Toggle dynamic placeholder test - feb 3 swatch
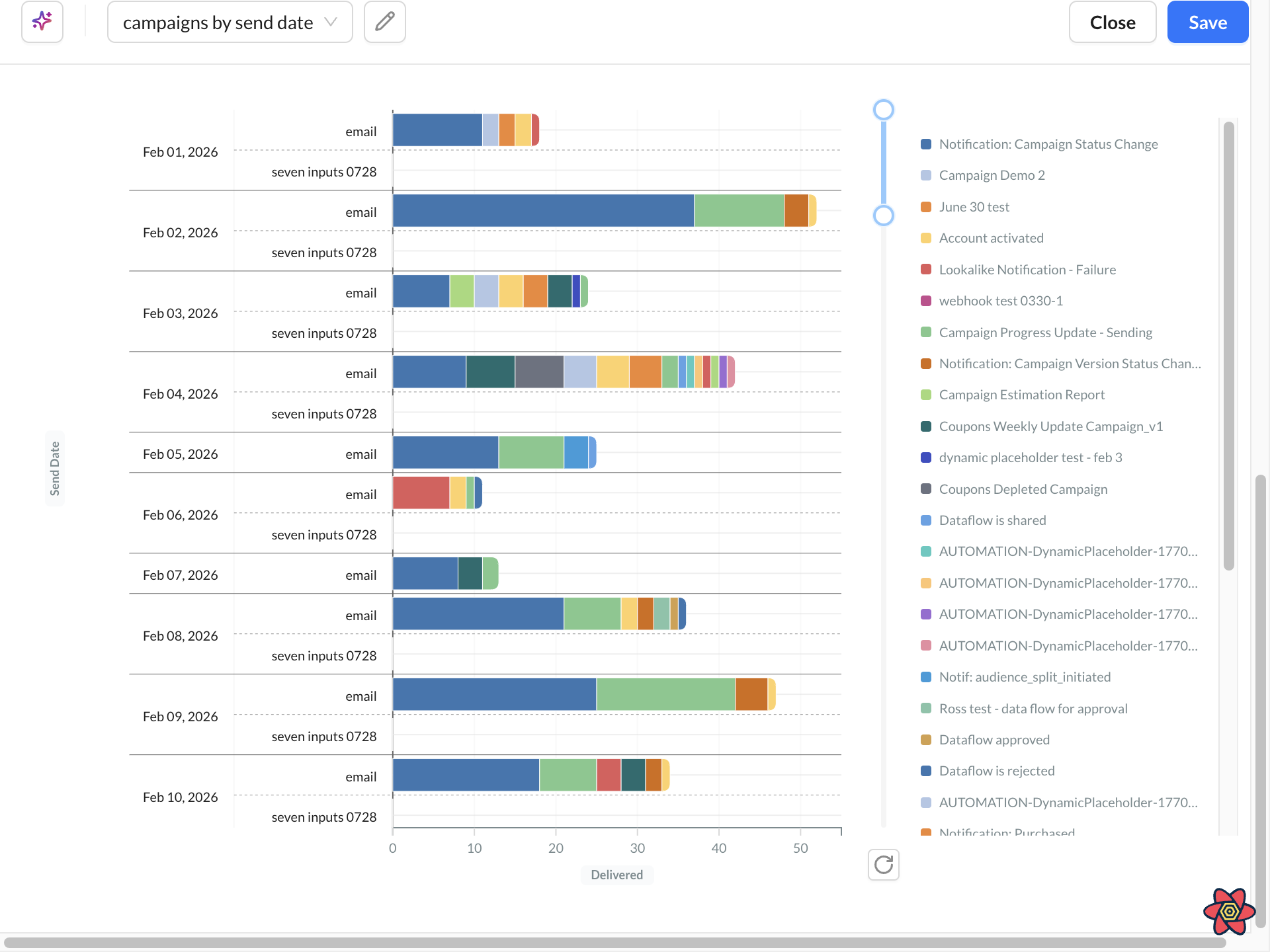The image size is (1270, 952). (x=926, y=457)
